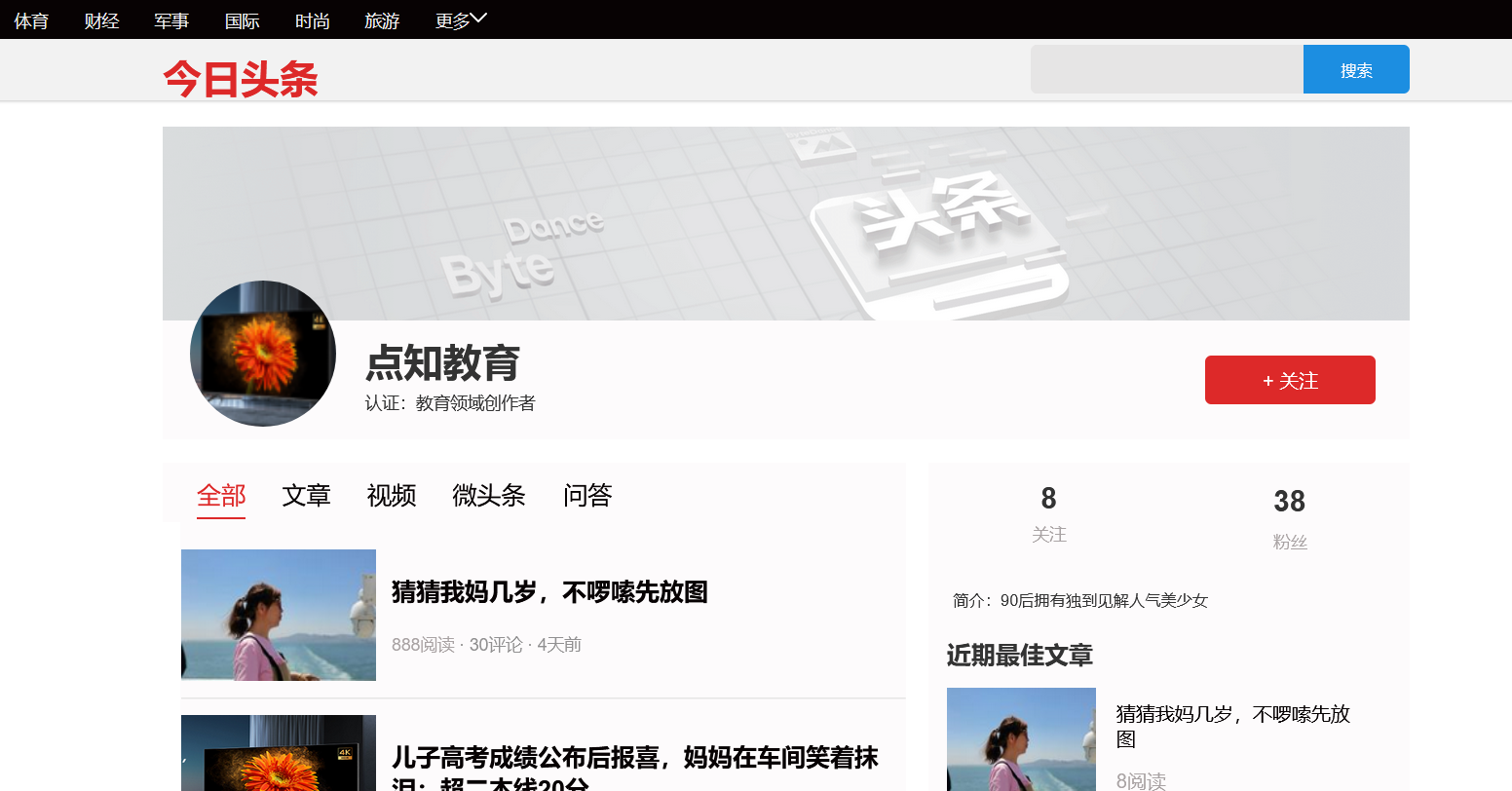The image size is (1512, 791).
Task: Open the 点知教育 round avatar image
Action: pos(263,354)
